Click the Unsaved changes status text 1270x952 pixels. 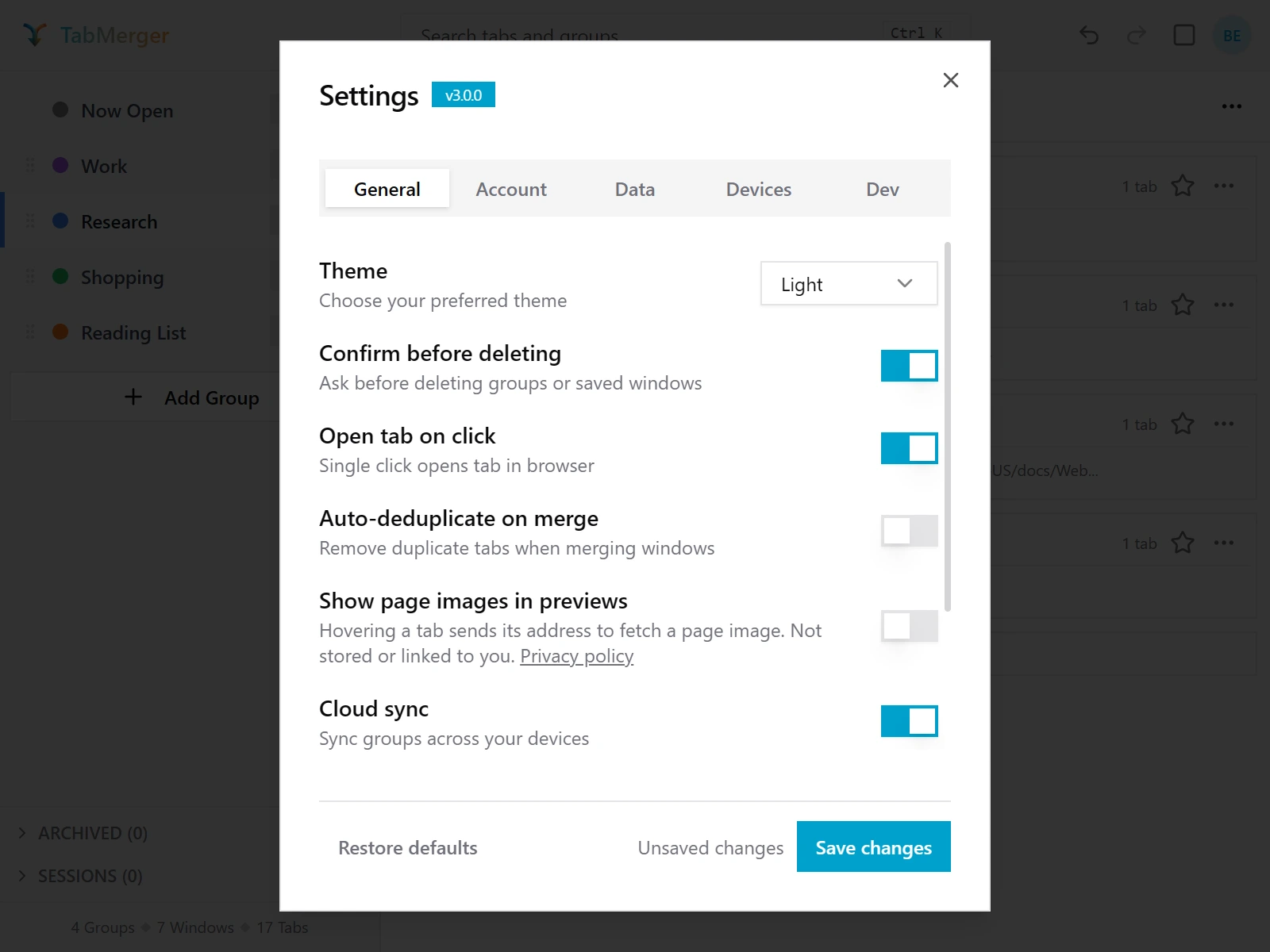click(710, 847)
